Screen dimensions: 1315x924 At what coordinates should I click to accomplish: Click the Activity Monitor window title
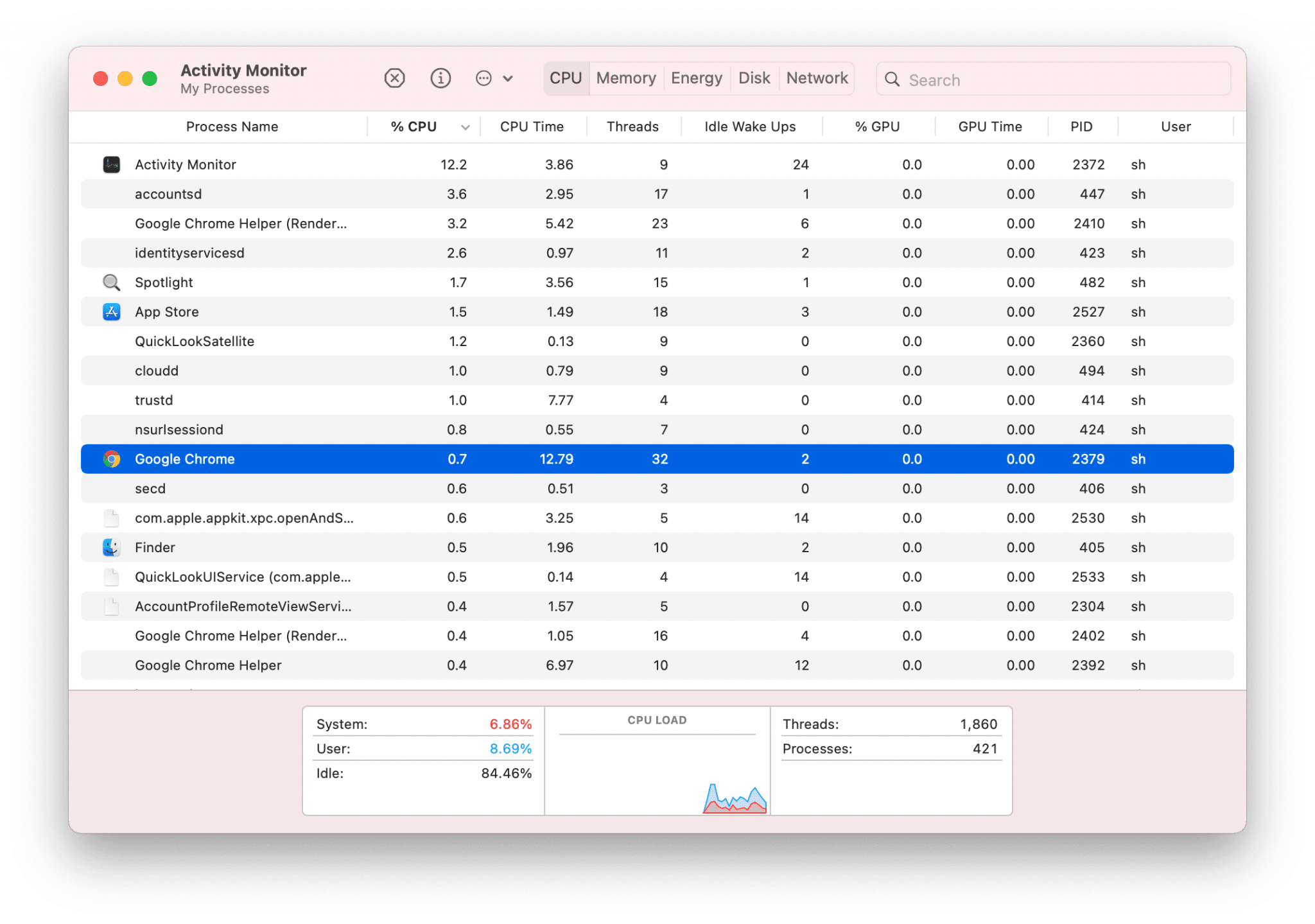[x=243, y=70]
